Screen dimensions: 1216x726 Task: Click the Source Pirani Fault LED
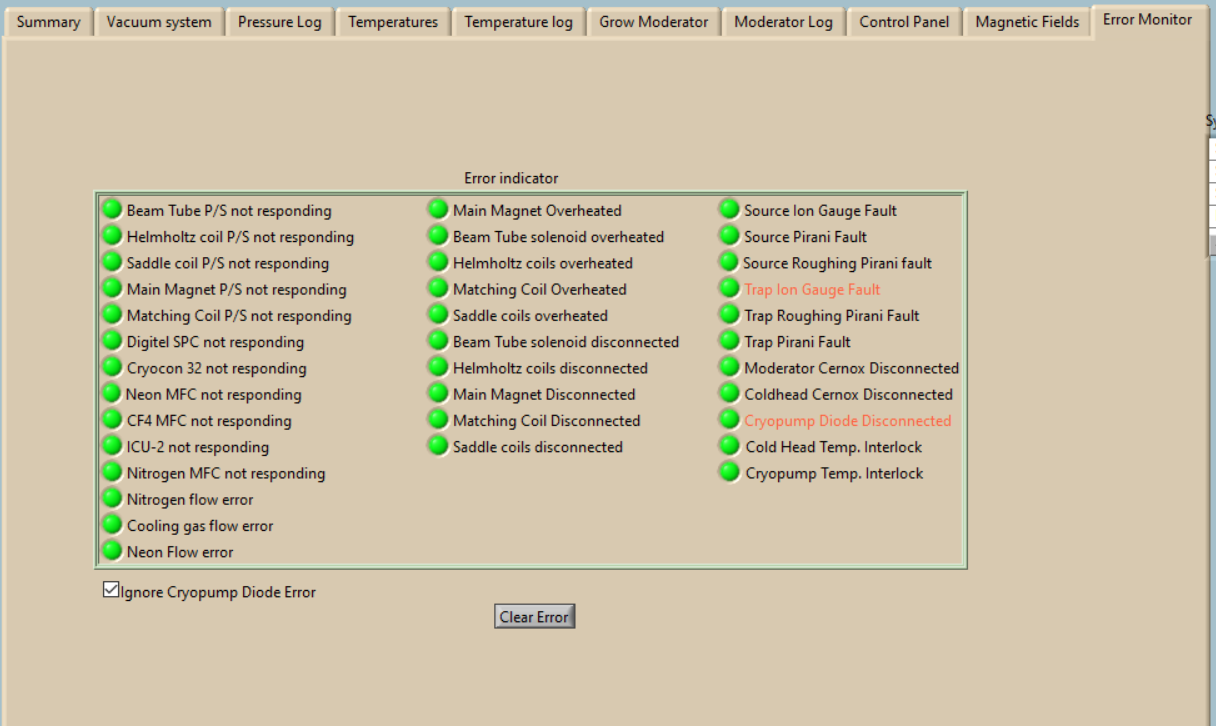(730, 235)
